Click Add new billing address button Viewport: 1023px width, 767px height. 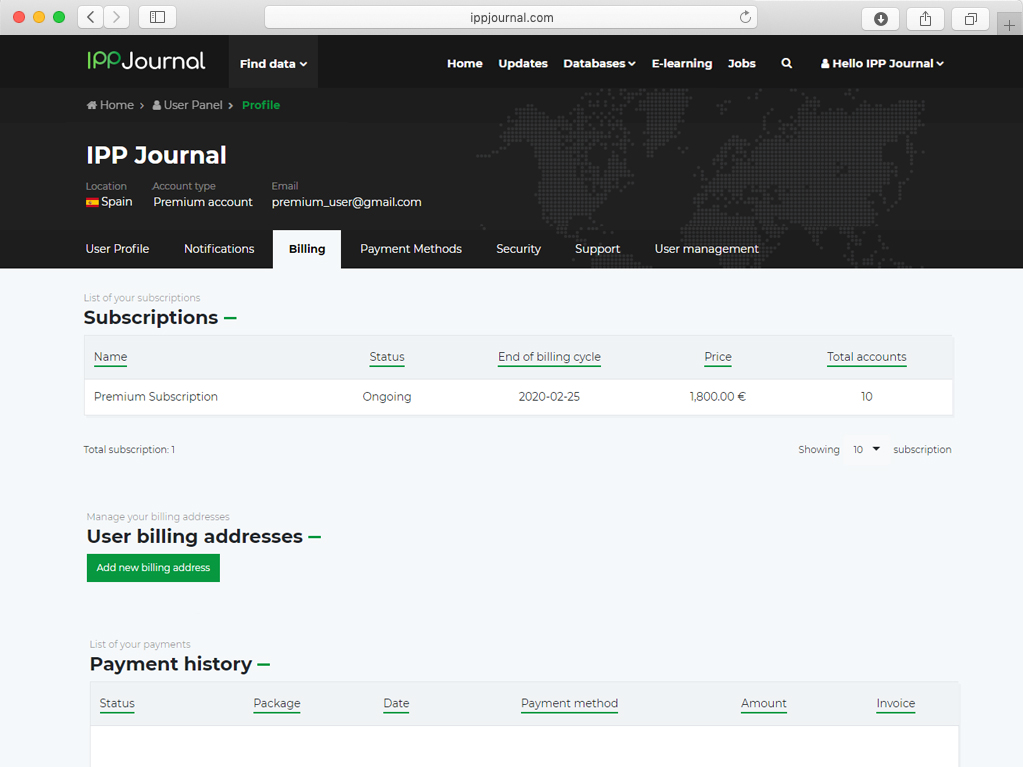[x=153, y=568]
